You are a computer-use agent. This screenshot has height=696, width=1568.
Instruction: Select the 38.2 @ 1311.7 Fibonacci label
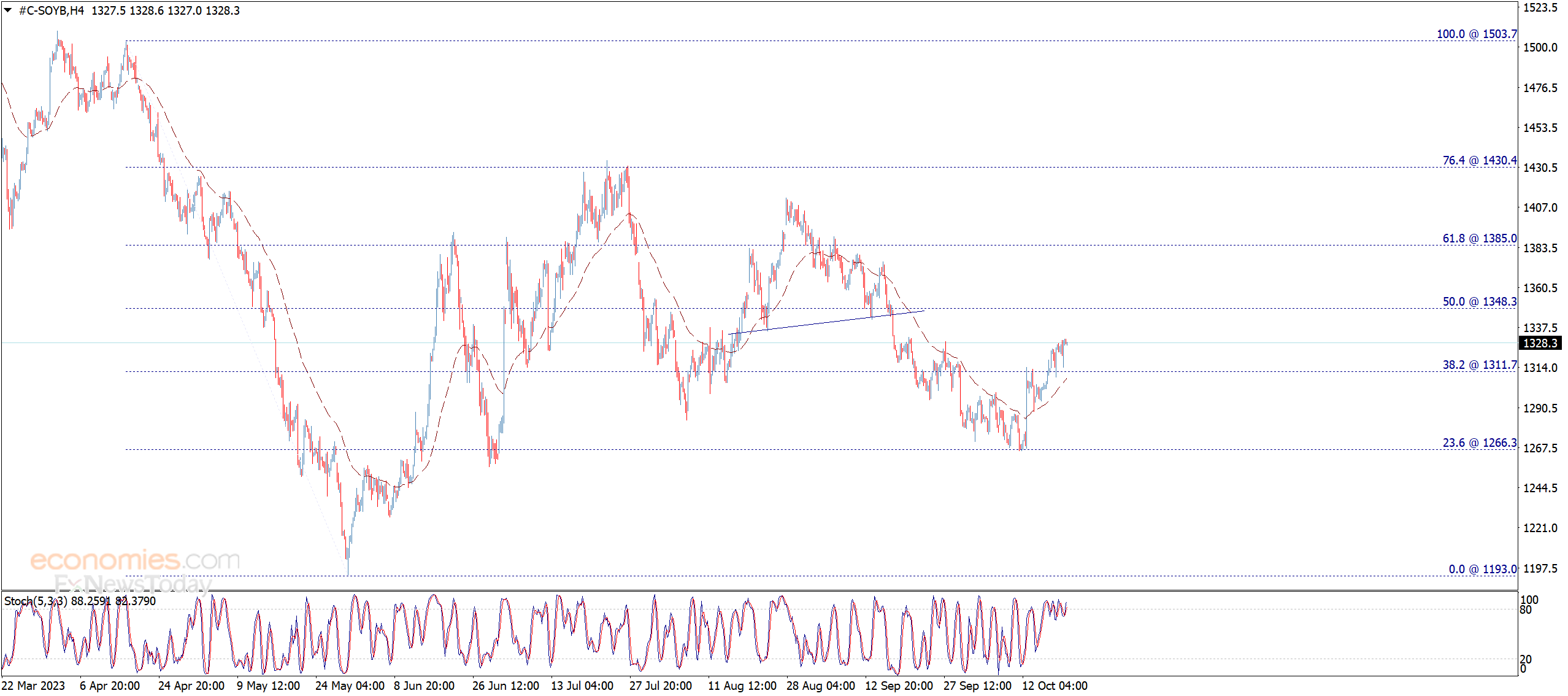(x=1480, y=365)
